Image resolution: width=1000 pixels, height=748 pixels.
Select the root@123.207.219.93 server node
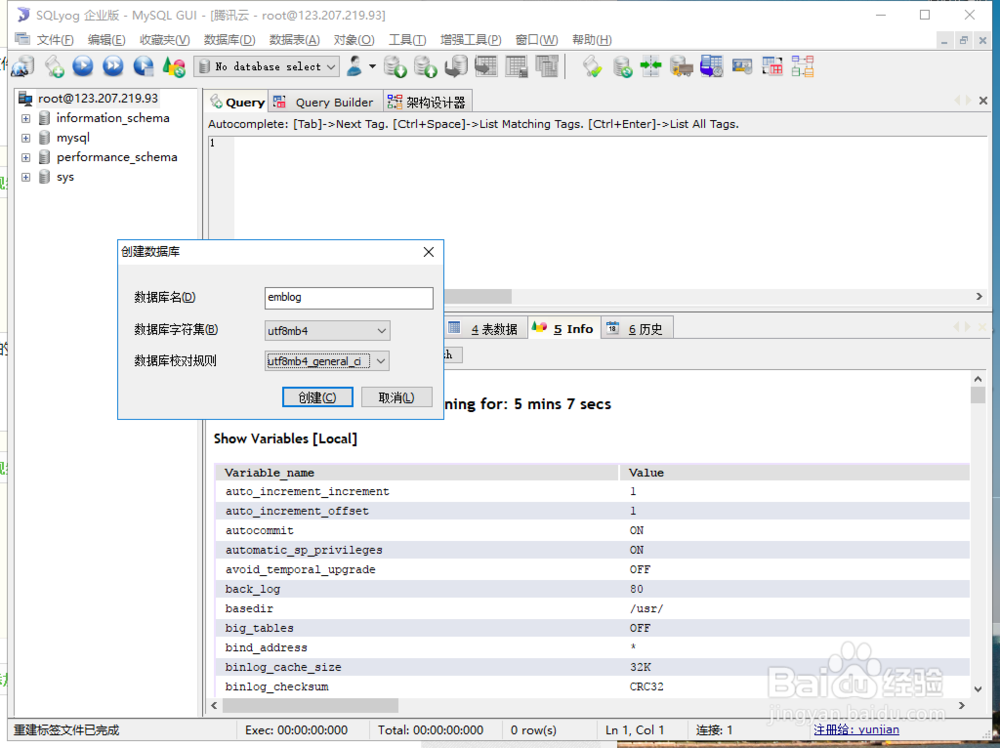click(x=98, y=98)
